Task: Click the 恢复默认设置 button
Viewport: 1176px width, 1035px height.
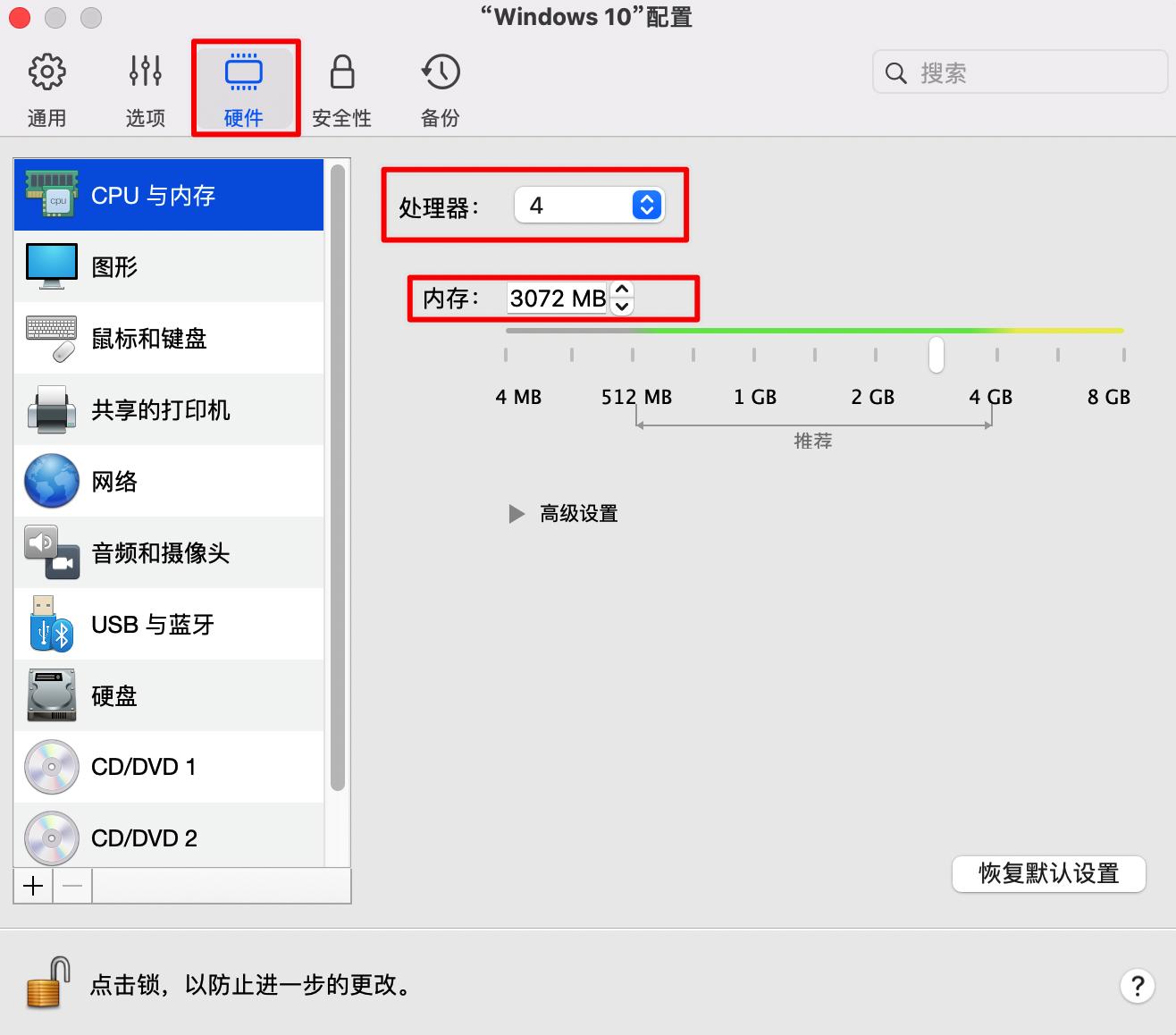Action: 1048,874
